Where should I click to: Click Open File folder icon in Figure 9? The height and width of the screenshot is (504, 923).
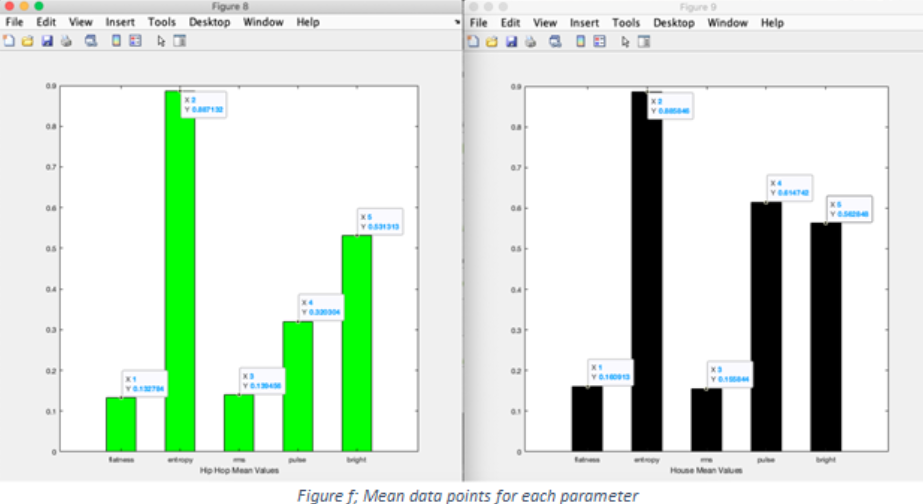pyautogui.click(x=492, y=42)
